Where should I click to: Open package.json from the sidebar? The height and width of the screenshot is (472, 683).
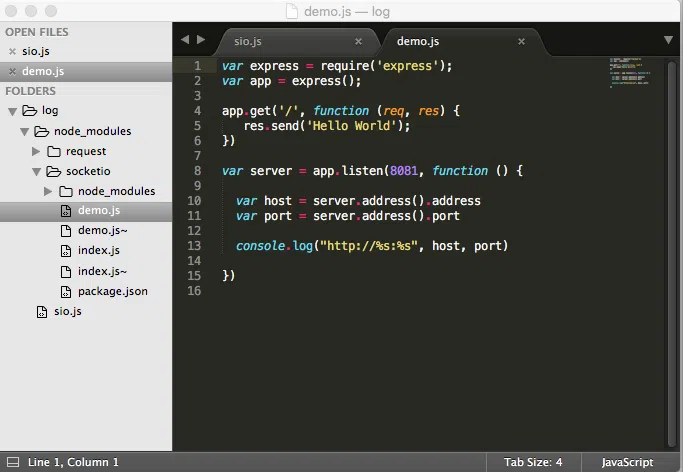tap(112, 291)
